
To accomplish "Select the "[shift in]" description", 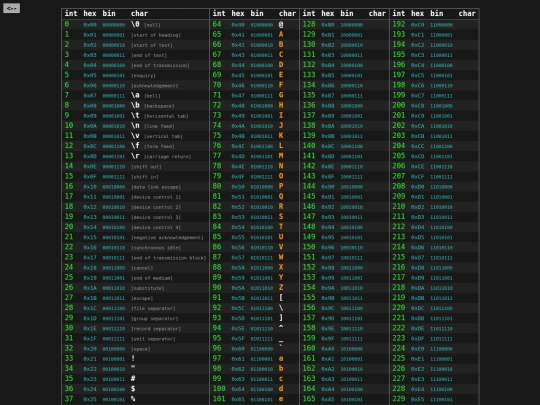I will 145,177.
